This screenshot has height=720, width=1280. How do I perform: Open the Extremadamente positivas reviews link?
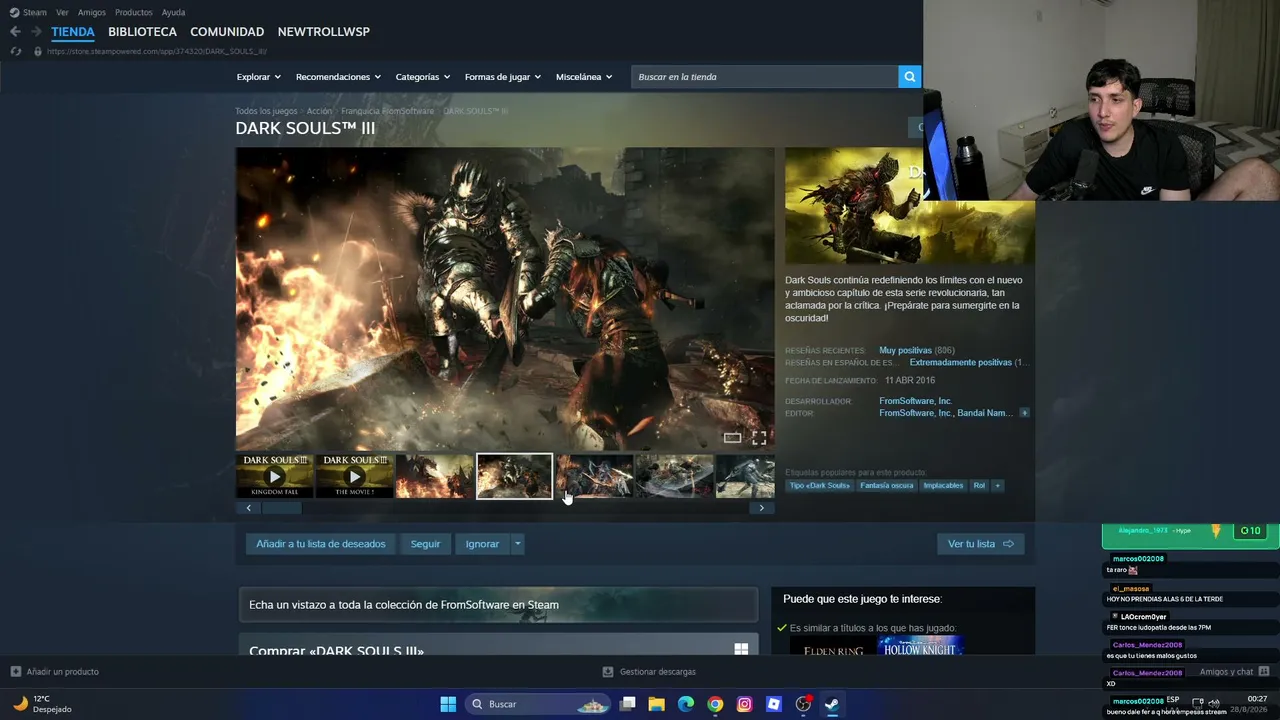tap(961, 363)
